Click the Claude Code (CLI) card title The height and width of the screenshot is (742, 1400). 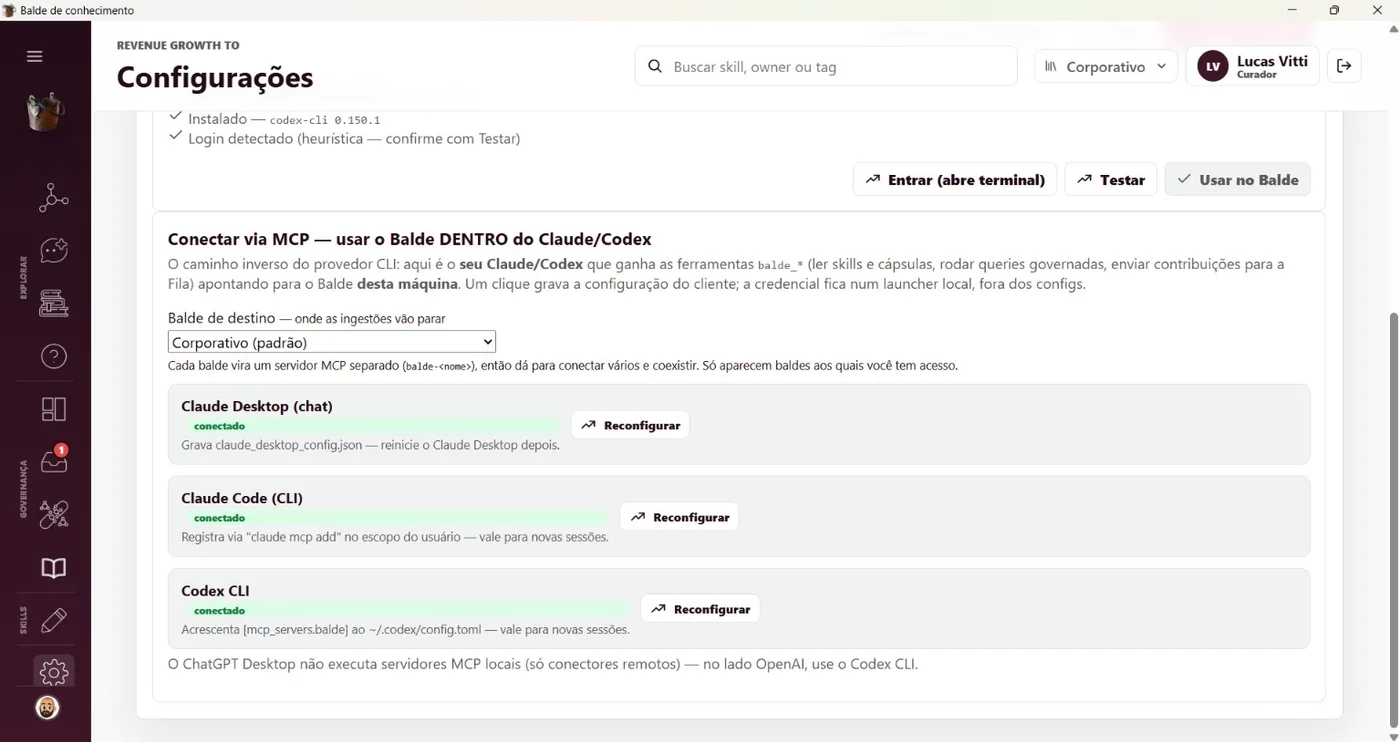click(242, 498)
